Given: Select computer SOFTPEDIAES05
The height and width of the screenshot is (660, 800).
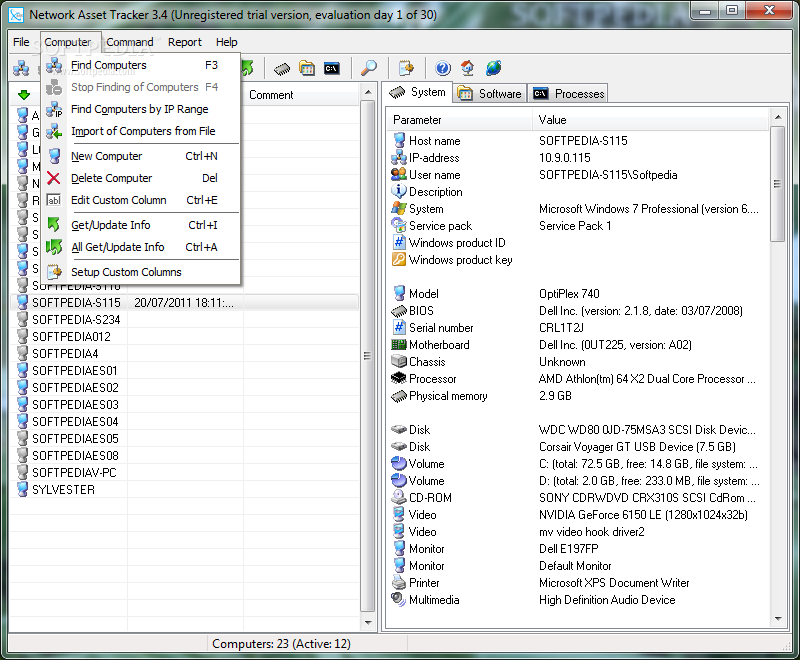Looking at the screenshot, I should click(x=75, y=439).
